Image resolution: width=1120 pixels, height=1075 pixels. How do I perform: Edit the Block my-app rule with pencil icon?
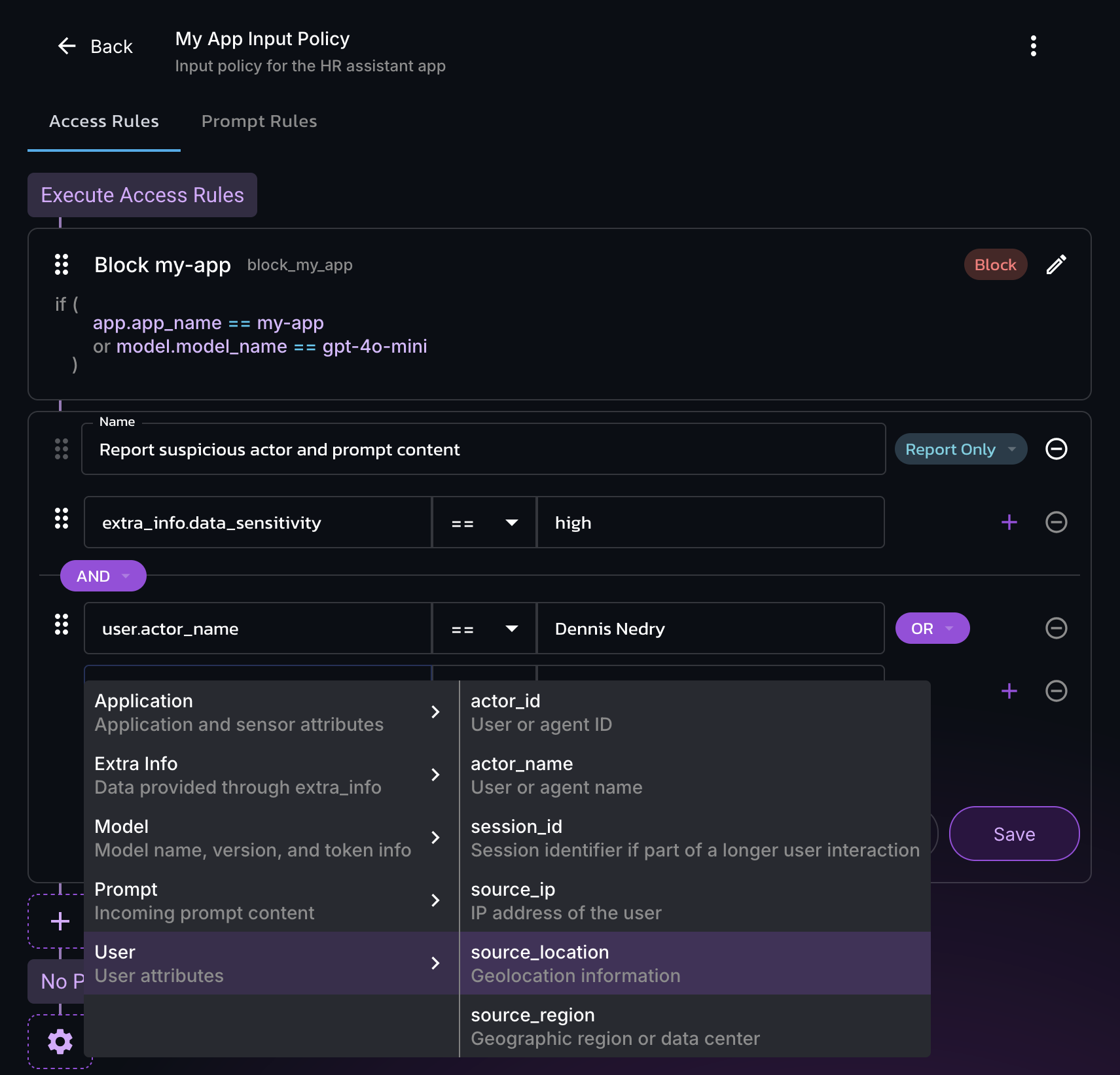[1056, 265]
